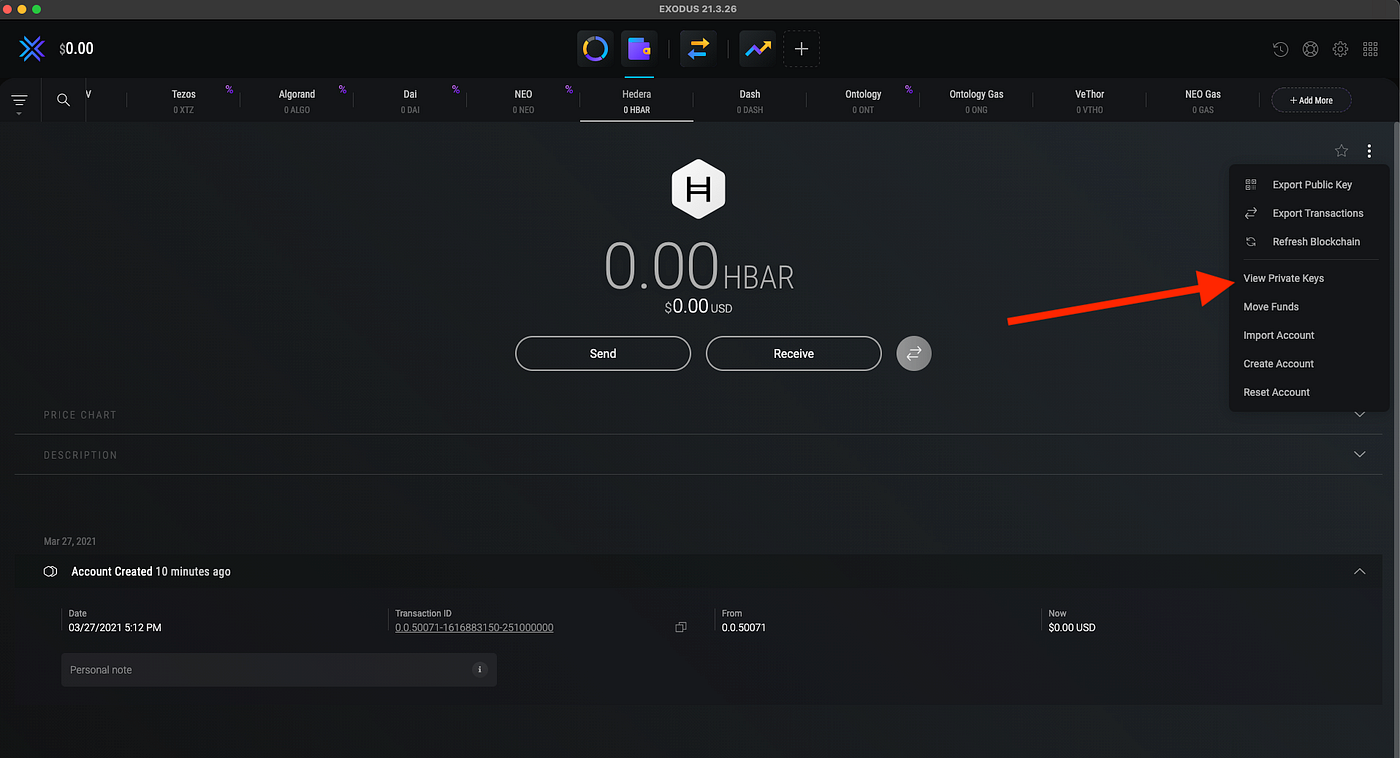Screen dimensions: 1400x758
Task: Click the $0.00 portfolio balance
Action: coord(76,48)
